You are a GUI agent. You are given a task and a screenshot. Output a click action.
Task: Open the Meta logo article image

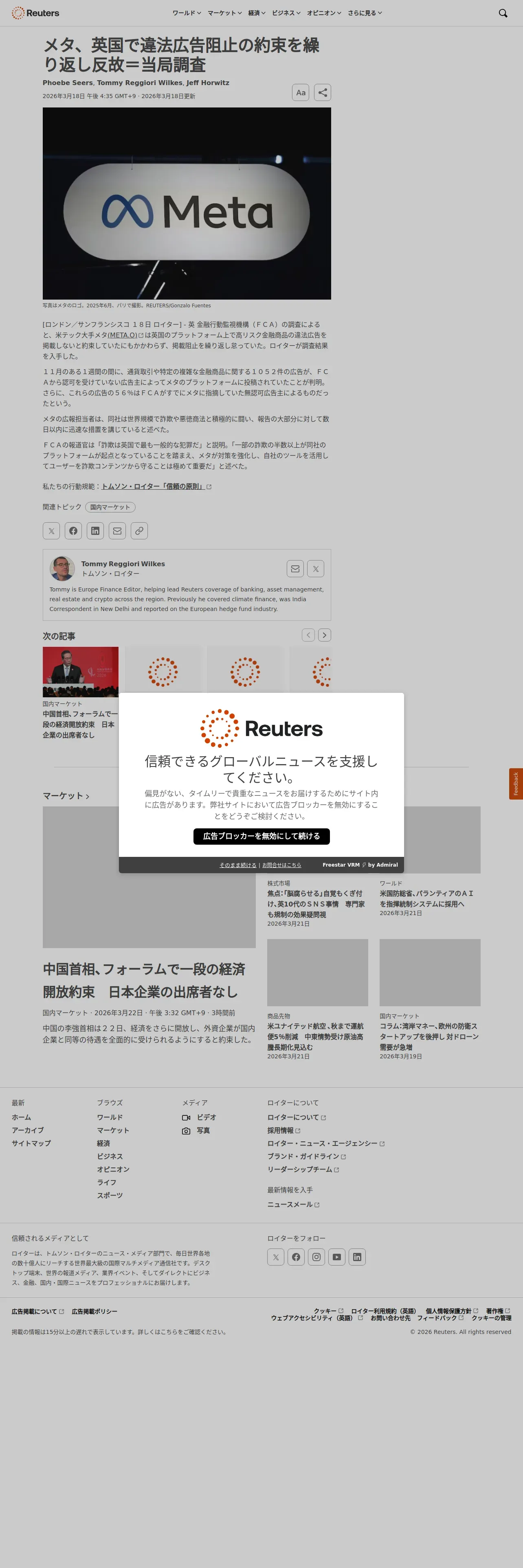tap(187, 203)
